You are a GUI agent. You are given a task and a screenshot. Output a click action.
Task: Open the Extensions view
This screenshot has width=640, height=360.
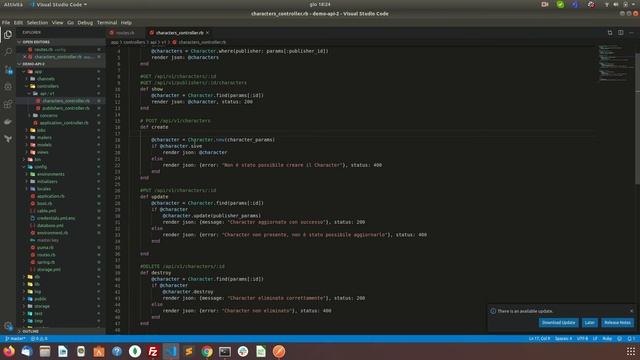(8, 104)
